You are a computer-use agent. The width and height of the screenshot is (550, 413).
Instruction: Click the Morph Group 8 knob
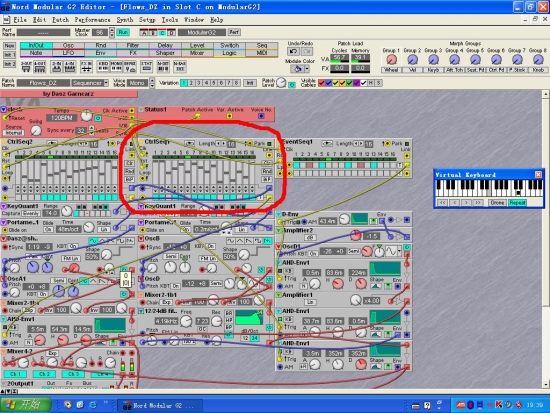[538, 60]
